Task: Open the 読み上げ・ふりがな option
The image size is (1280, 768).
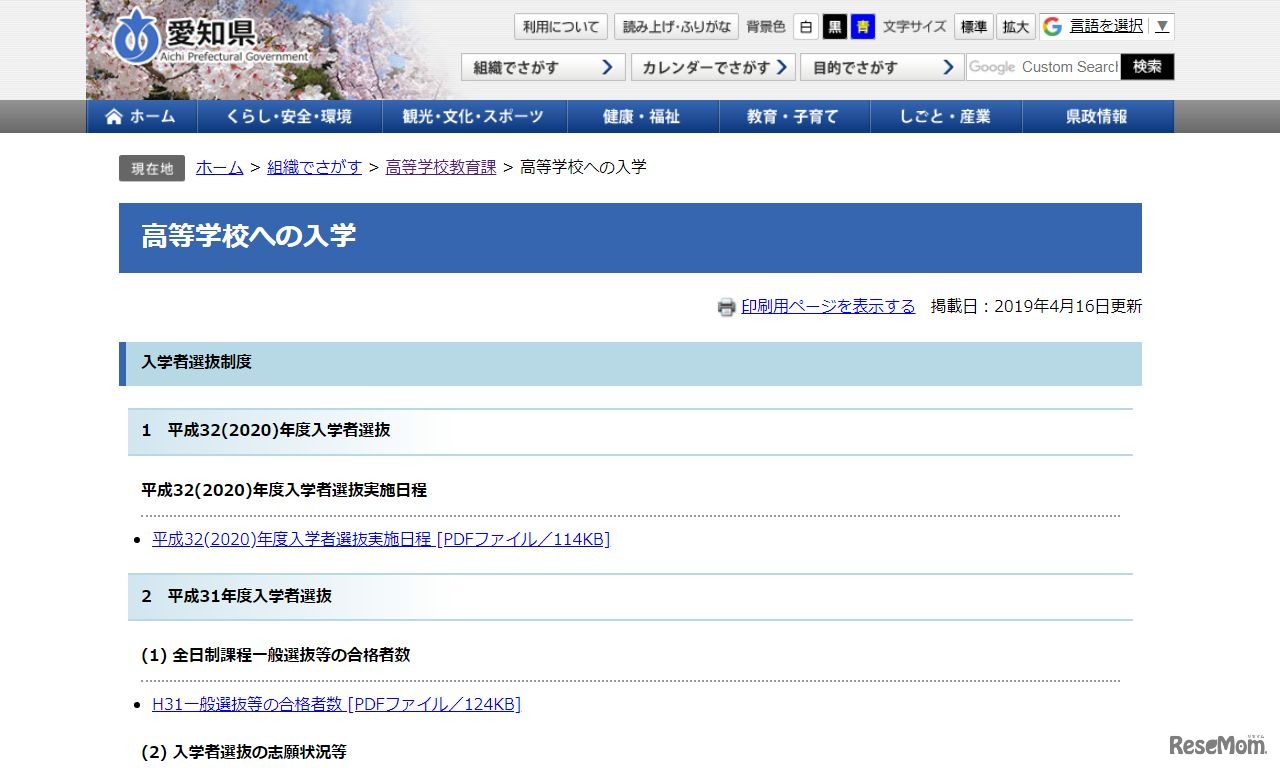Action: (x=677, y=26)
